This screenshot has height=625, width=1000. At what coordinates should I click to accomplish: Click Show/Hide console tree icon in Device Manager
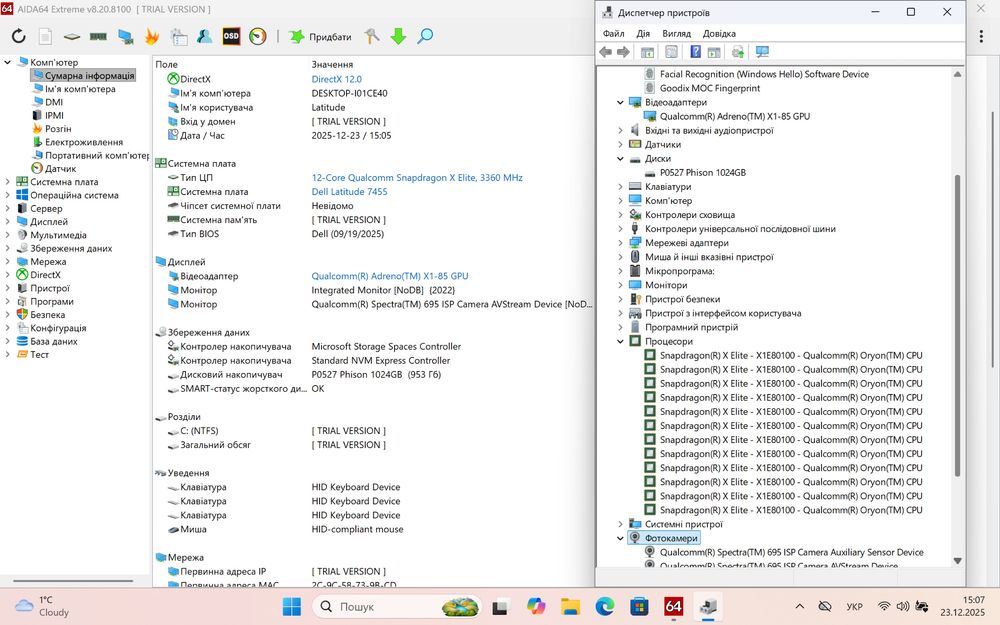coord(647,52)
